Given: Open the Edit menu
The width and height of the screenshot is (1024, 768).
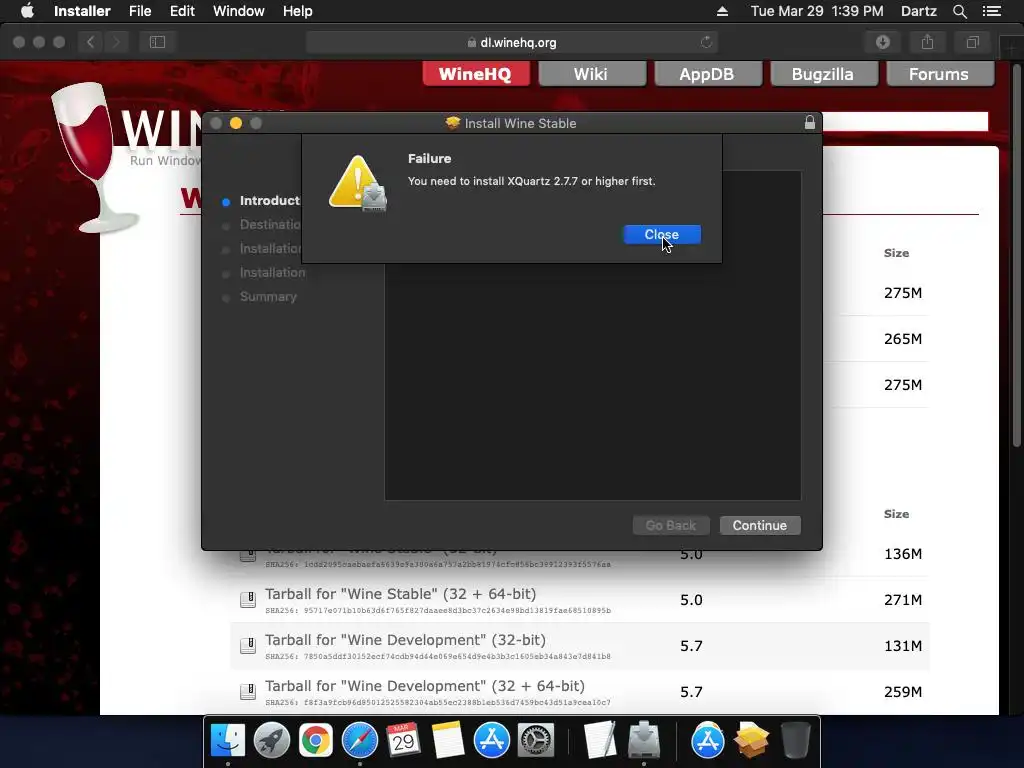Looking at the screenshot, I should (182, 11).
